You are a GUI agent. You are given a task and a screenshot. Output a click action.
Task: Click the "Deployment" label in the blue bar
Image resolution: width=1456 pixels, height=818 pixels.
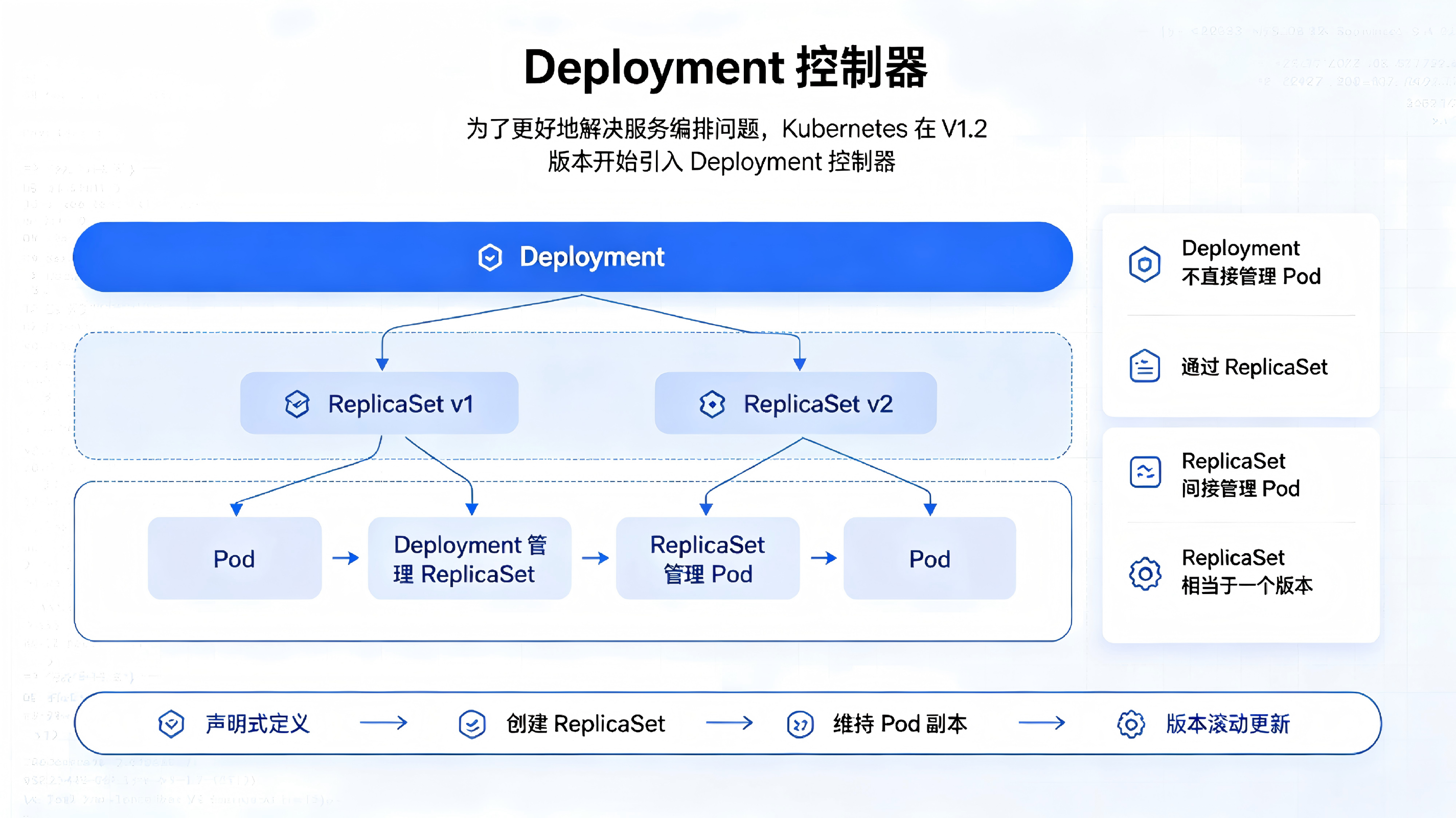point(592,257)
